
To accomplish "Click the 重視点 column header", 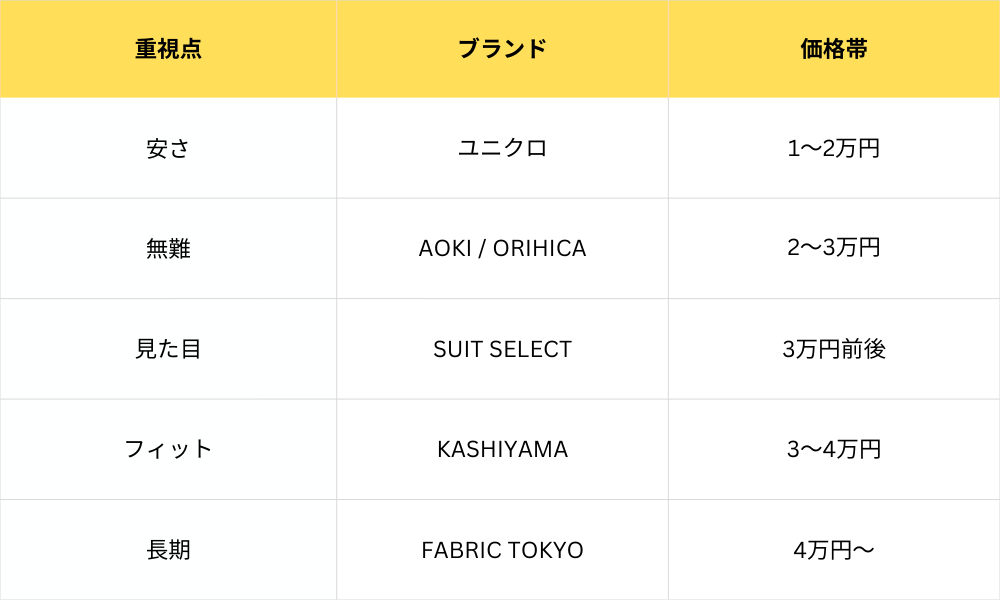I will pos(168,49).
